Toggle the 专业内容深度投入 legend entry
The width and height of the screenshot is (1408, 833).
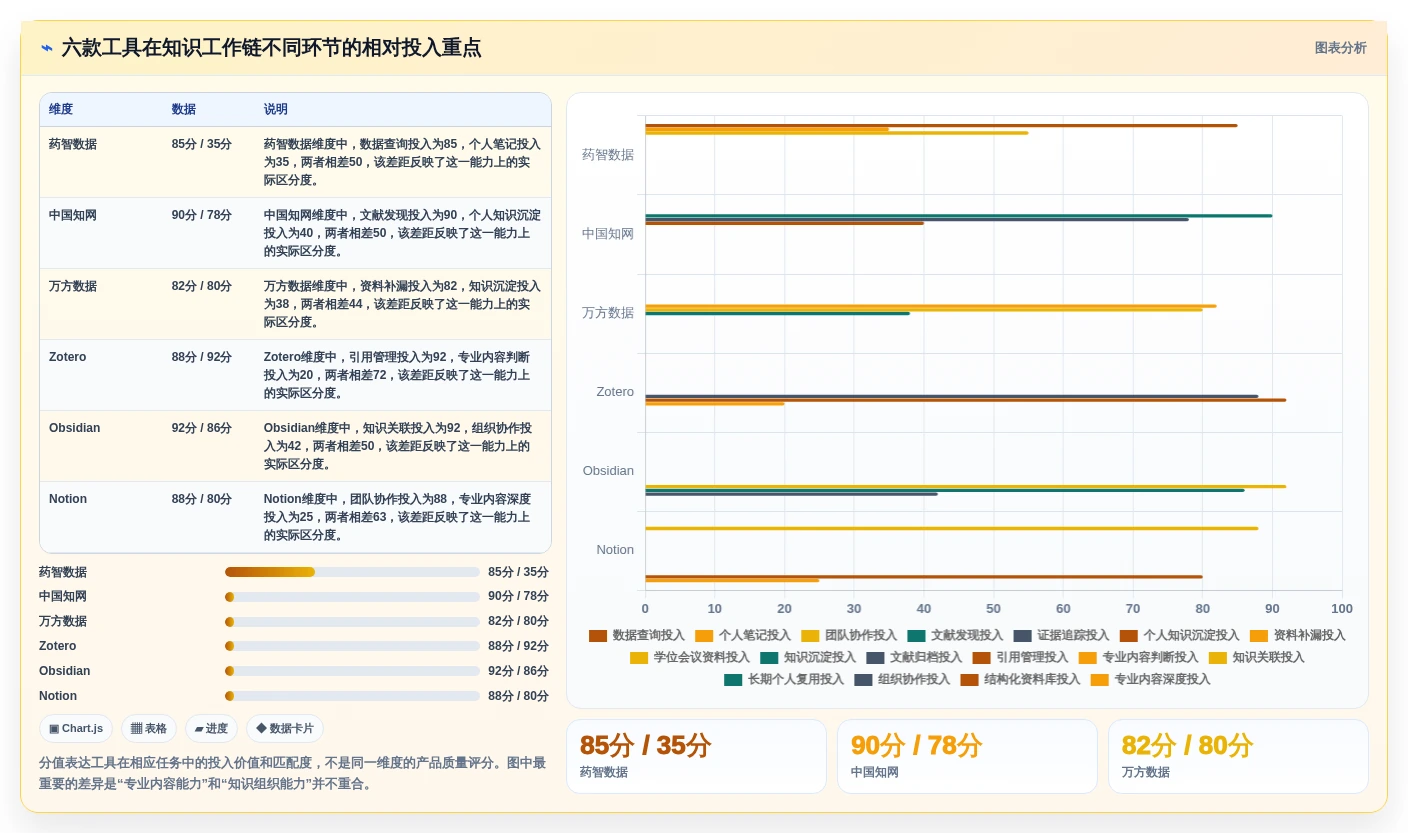tap(1150, 680)
